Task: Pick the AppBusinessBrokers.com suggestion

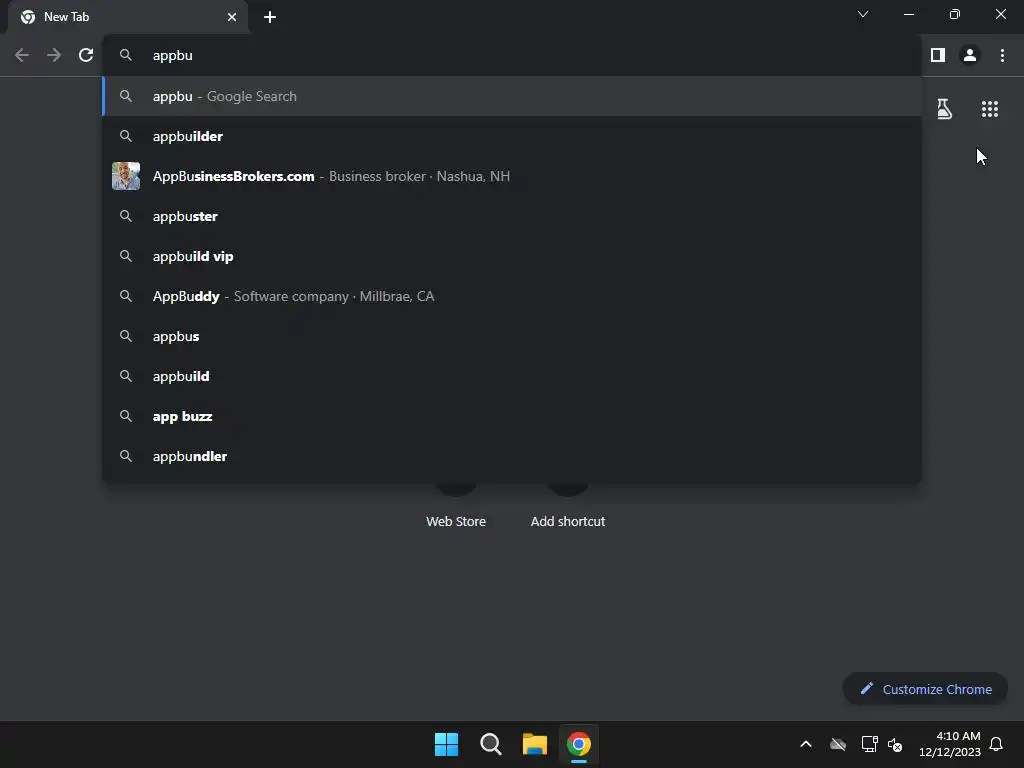Action: [512, 176]
